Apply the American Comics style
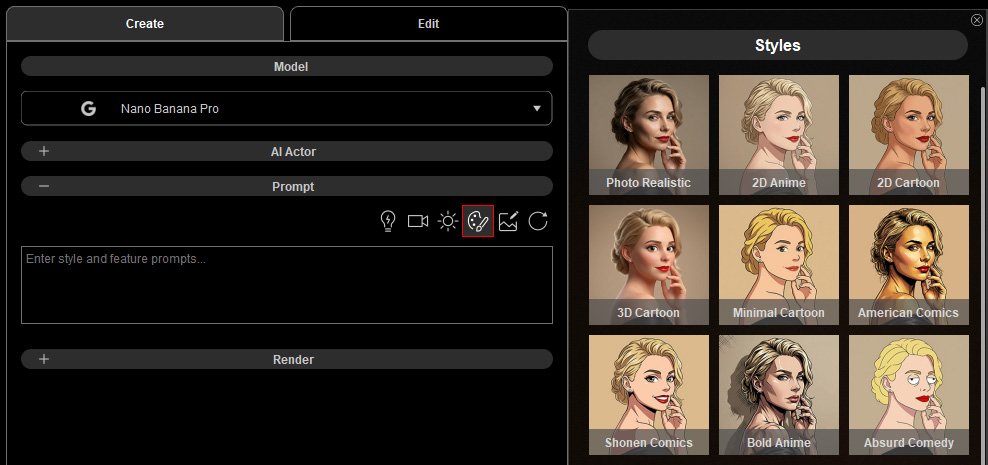The height and width of the screenshot is (465, 988). (x=909, y=265)
